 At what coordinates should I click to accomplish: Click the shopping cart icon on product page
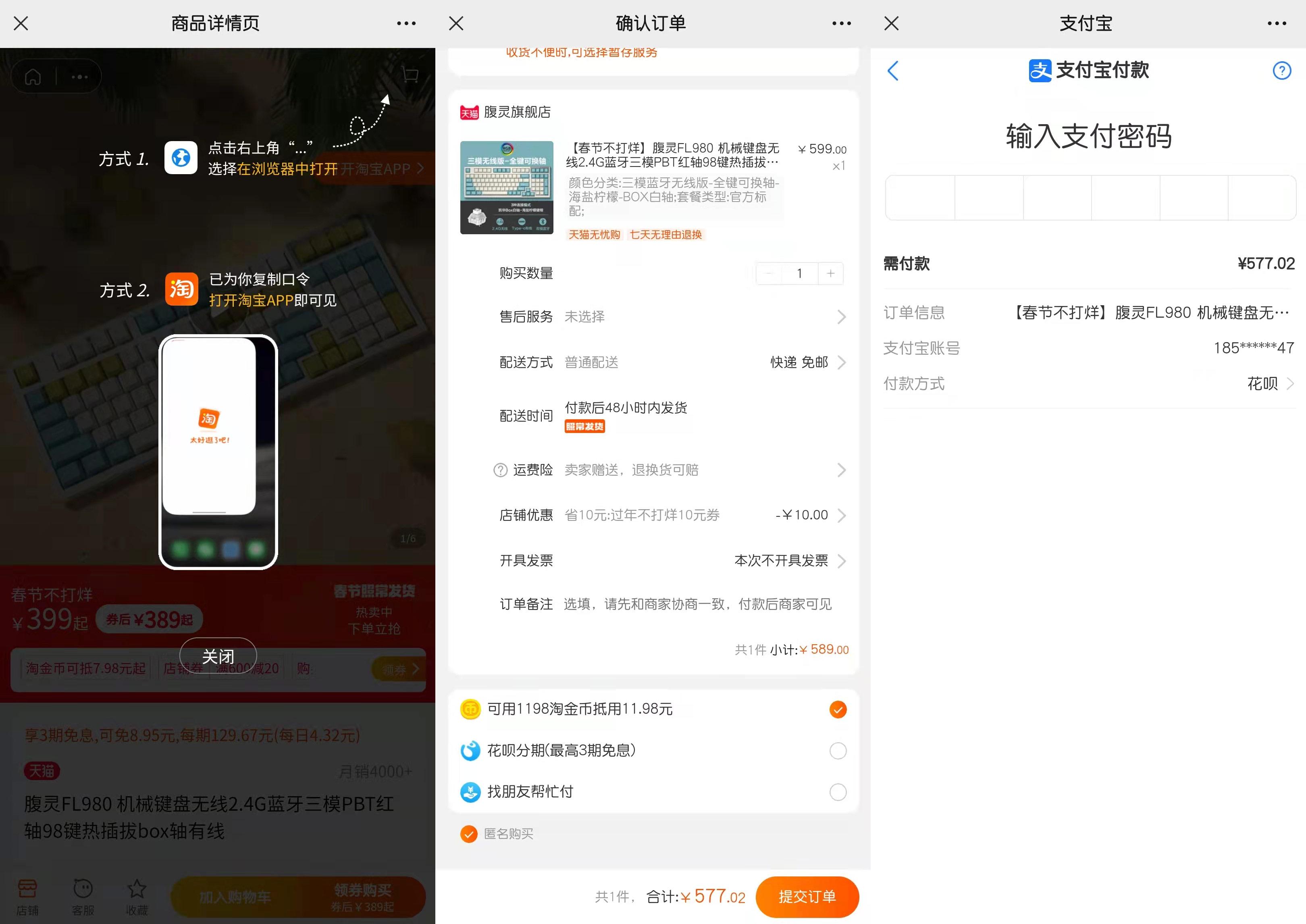[x=410, y=75]
